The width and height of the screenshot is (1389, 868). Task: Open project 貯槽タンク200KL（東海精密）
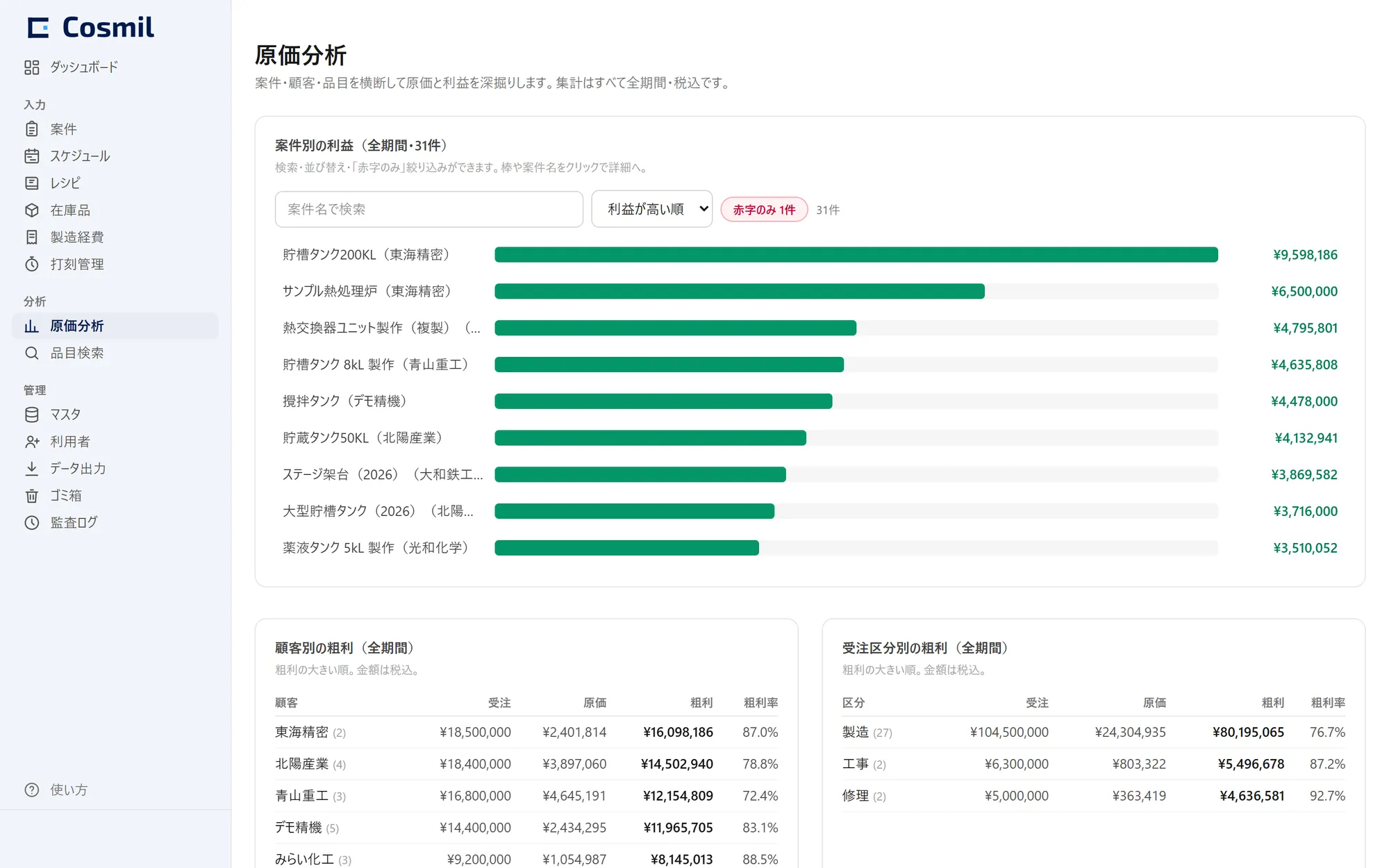pyautogui.click(x=367, y=255)
